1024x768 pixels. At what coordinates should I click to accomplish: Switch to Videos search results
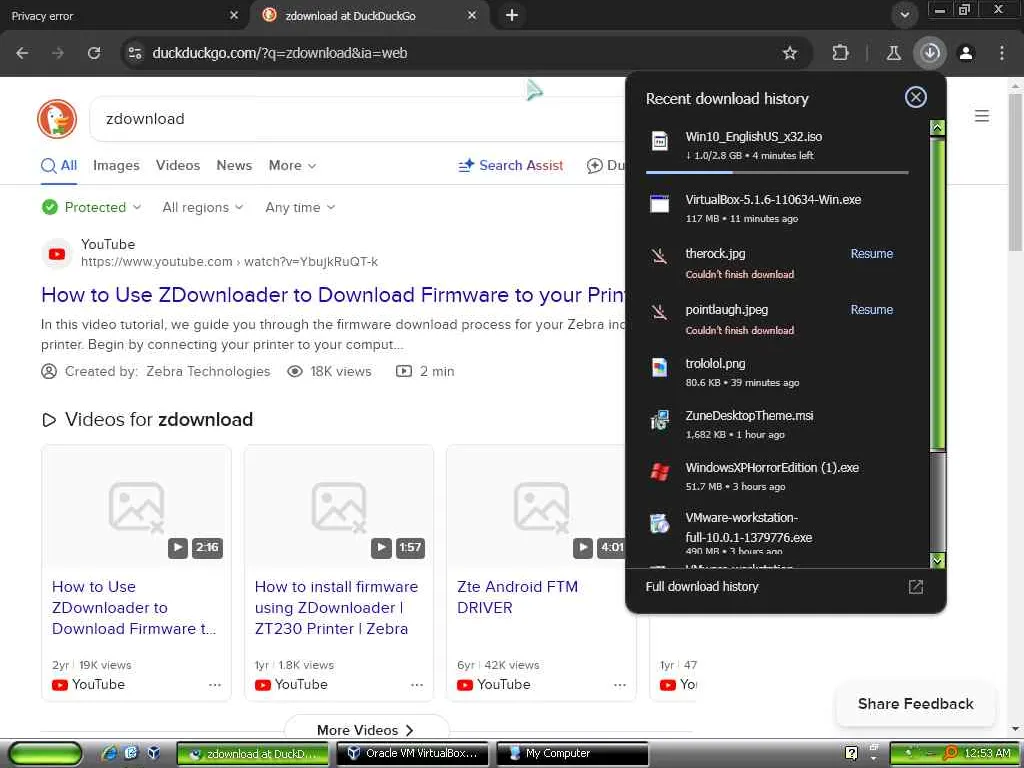pyautogui.click(x=178, y=165)
